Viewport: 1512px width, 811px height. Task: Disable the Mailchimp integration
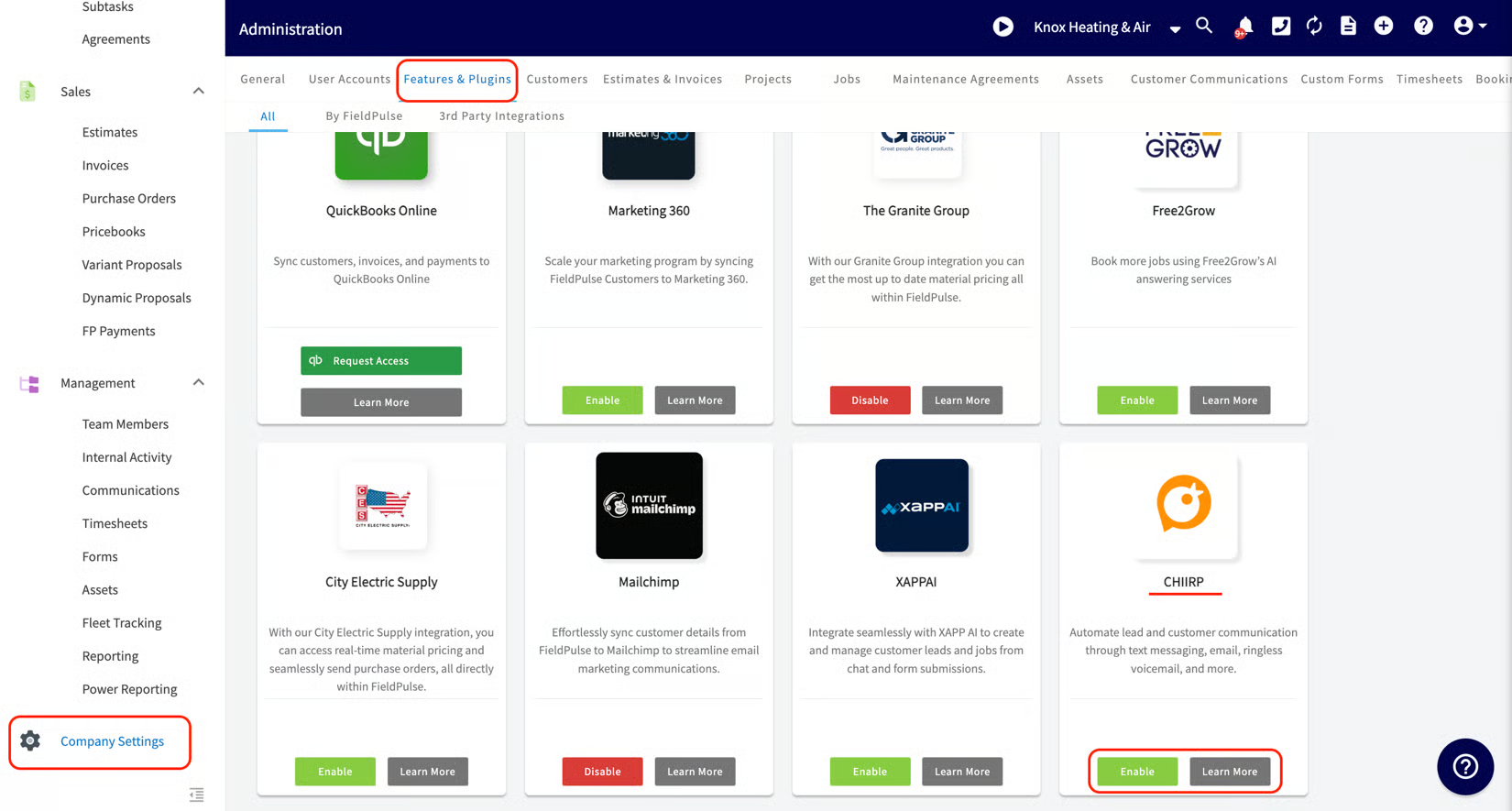pyautogui.click(x=602, y=771)
